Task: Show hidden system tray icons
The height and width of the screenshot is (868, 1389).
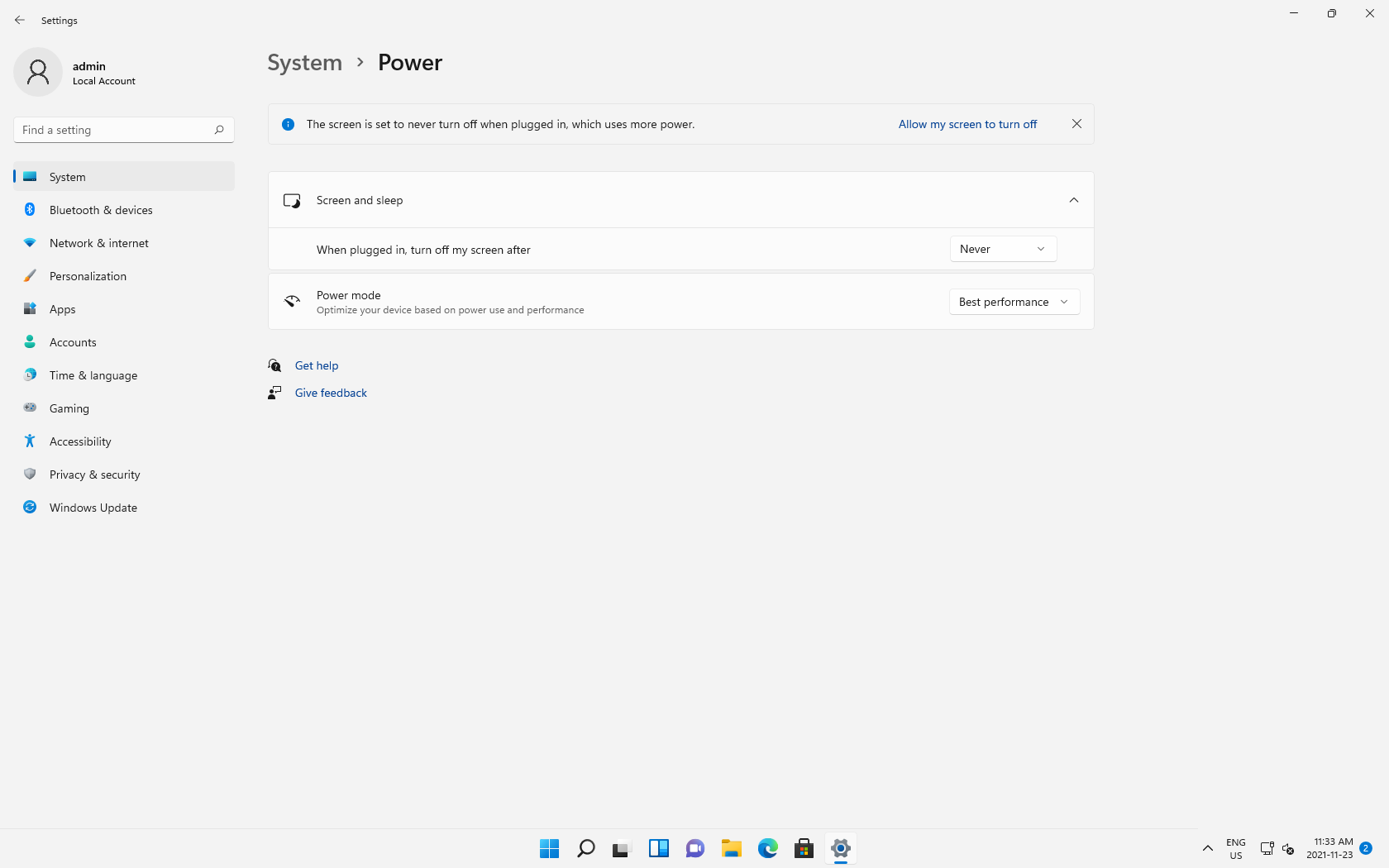Action: [1208, 848]
